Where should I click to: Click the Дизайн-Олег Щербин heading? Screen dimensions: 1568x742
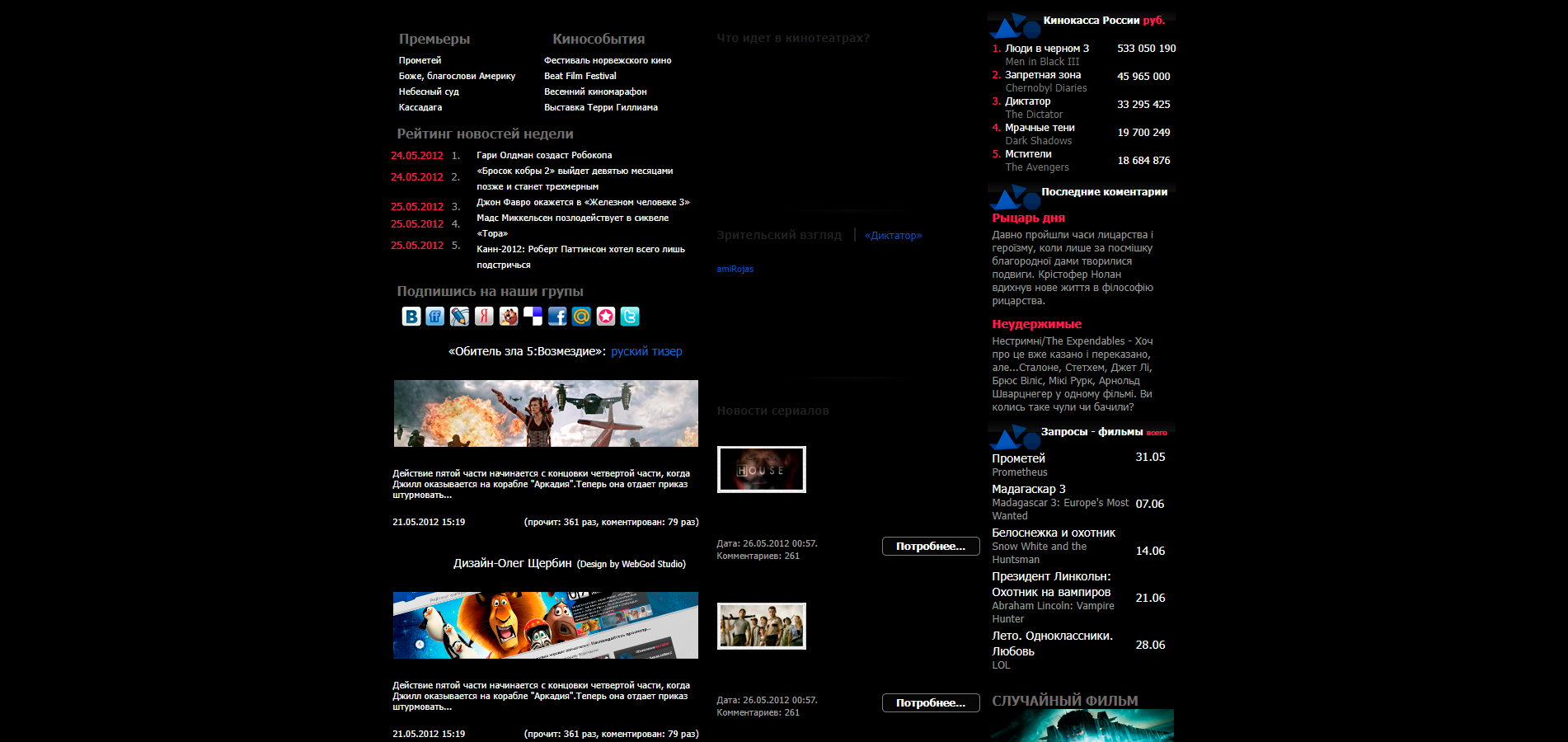coord(512,563)
